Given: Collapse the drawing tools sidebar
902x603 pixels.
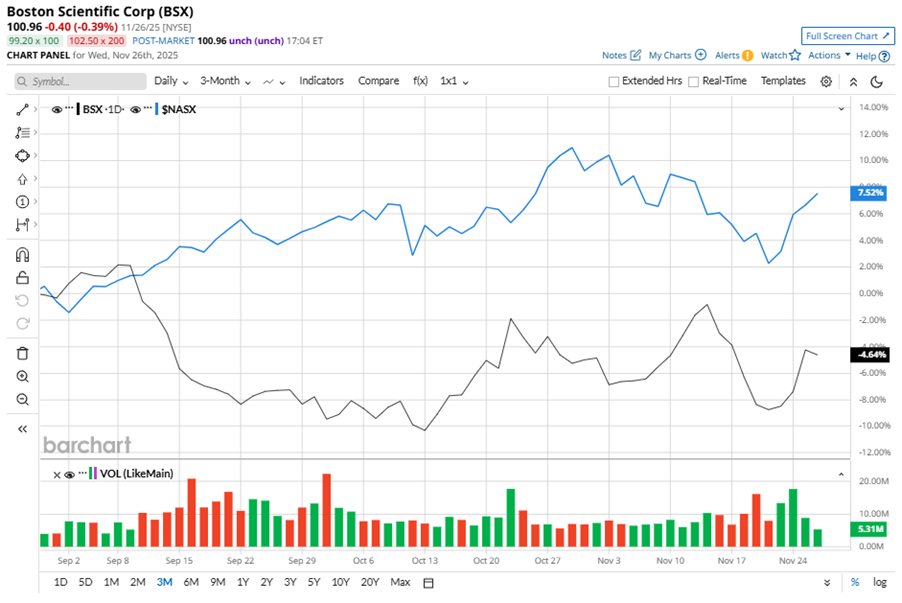Looking at the screenshot, I should 22,429.
